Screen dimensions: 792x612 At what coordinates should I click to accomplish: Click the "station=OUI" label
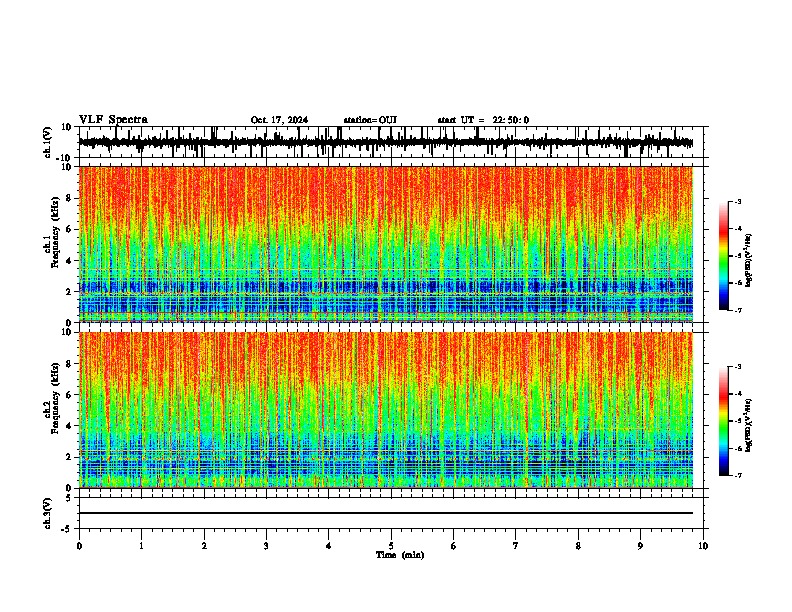tap(370, 120)
